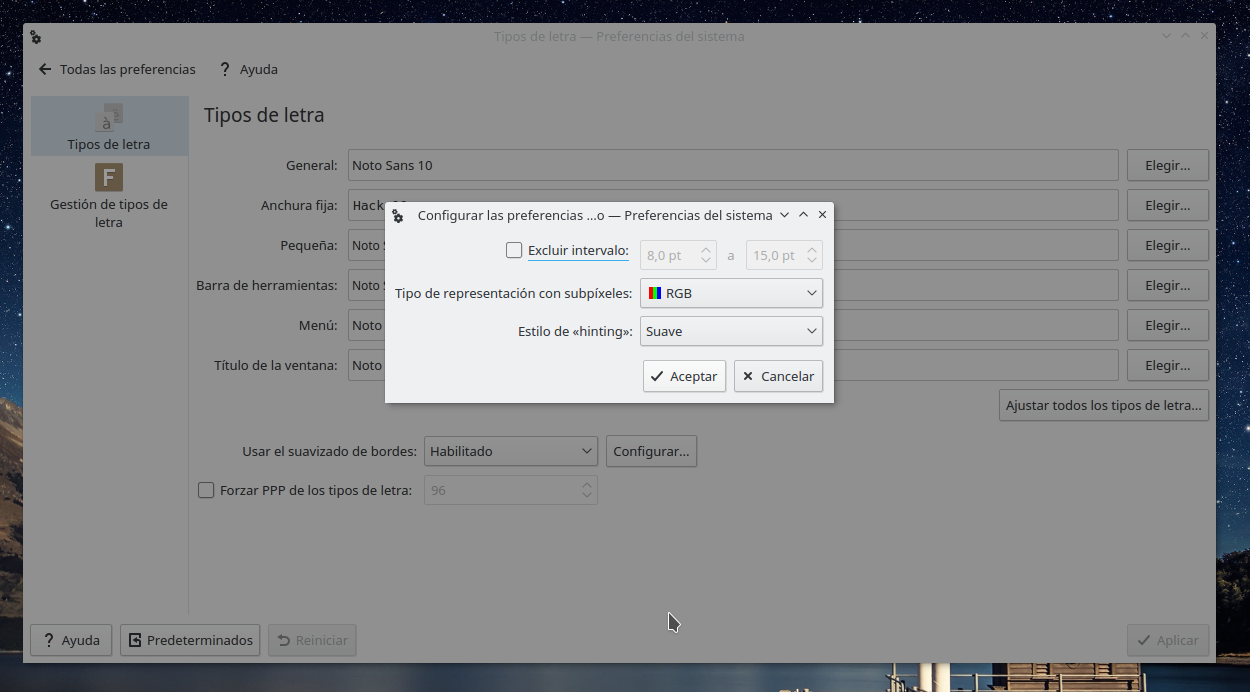The height and width of the screenshot is (692, 1250).
Task: Go back to Todas las preferencias
Action: [117, 69]
